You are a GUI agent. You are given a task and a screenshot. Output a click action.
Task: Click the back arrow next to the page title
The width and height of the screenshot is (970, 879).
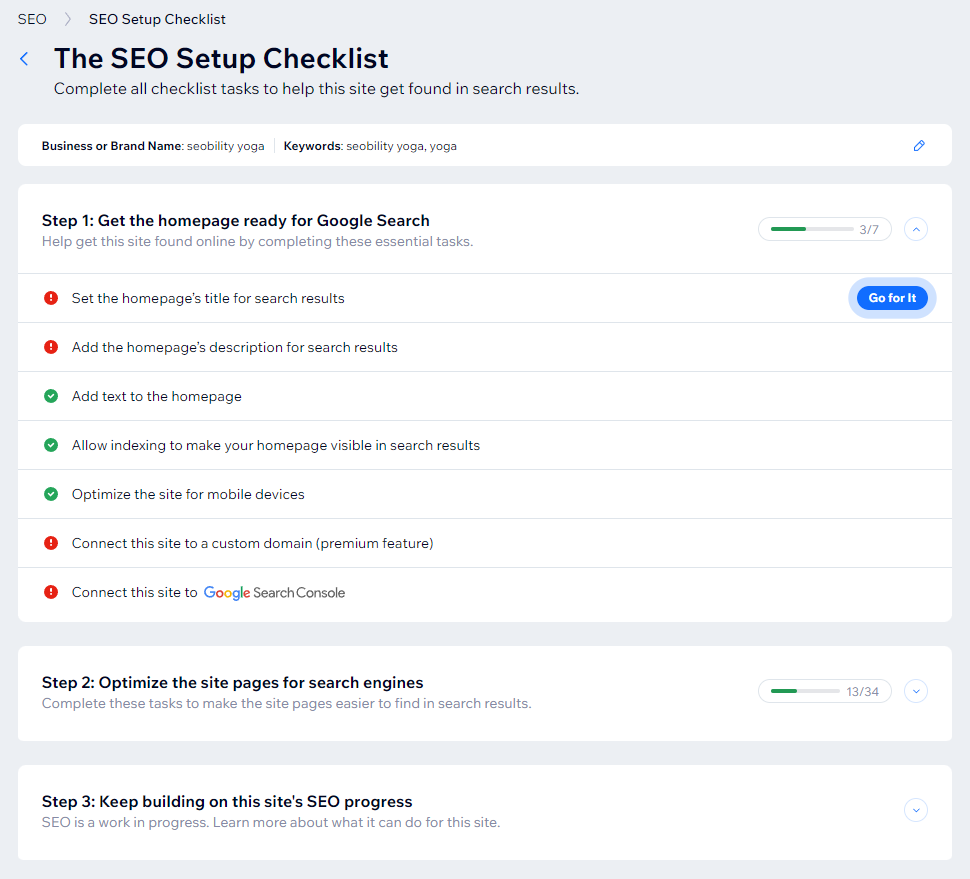pos(23,58)
